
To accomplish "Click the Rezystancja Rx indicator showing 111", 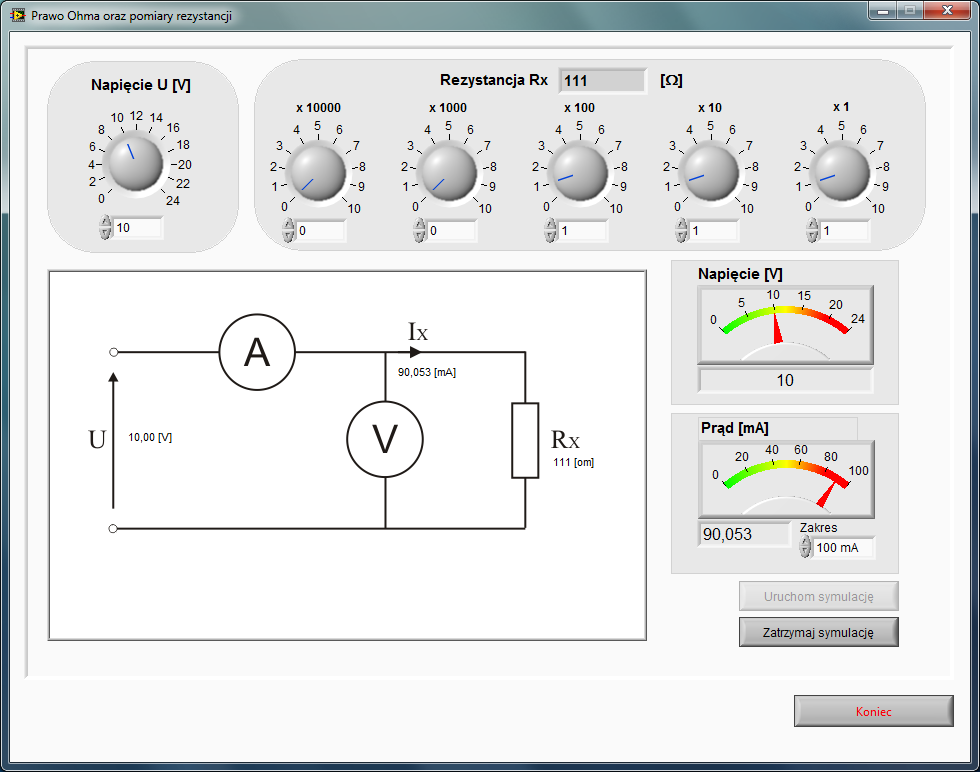I will pos(602,81).
